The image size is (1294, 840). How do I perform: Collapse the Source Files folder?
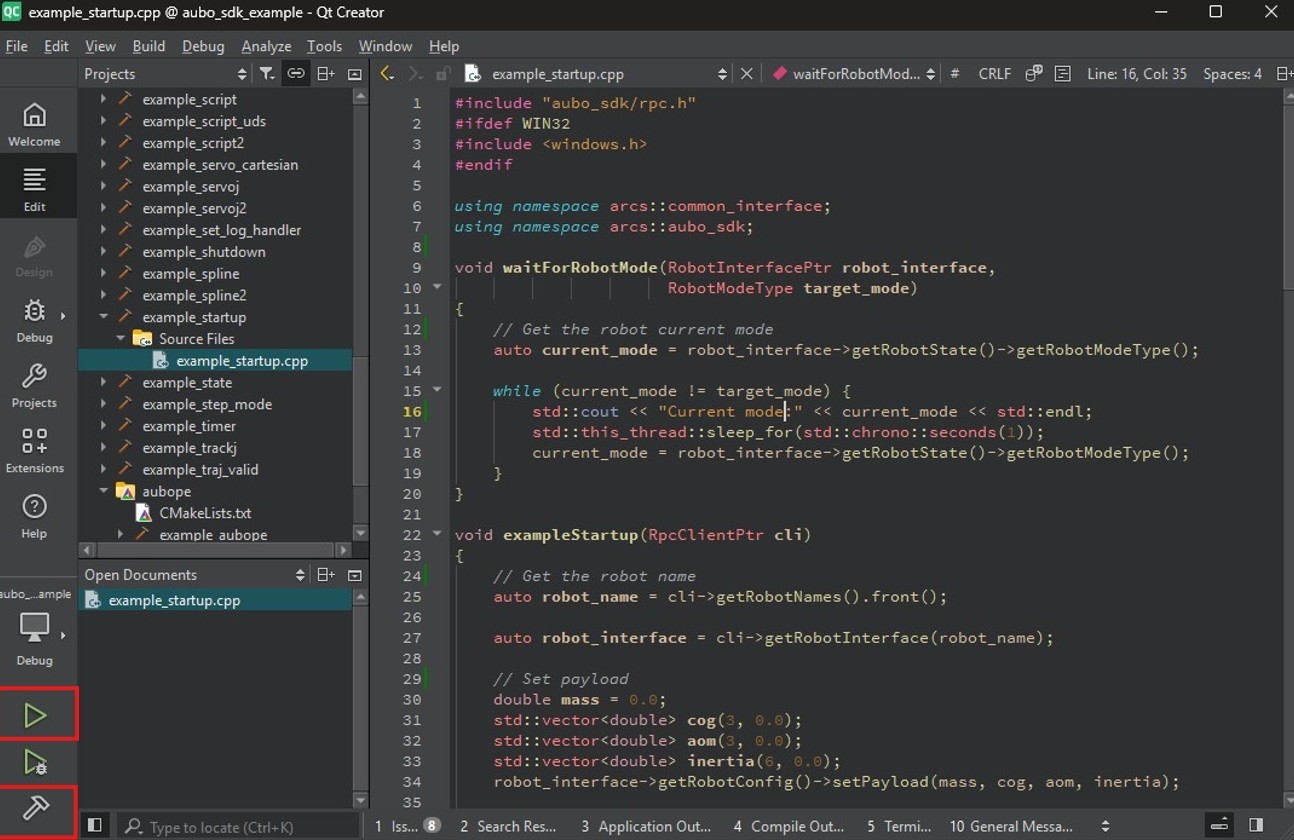click(x=121, y=339)
